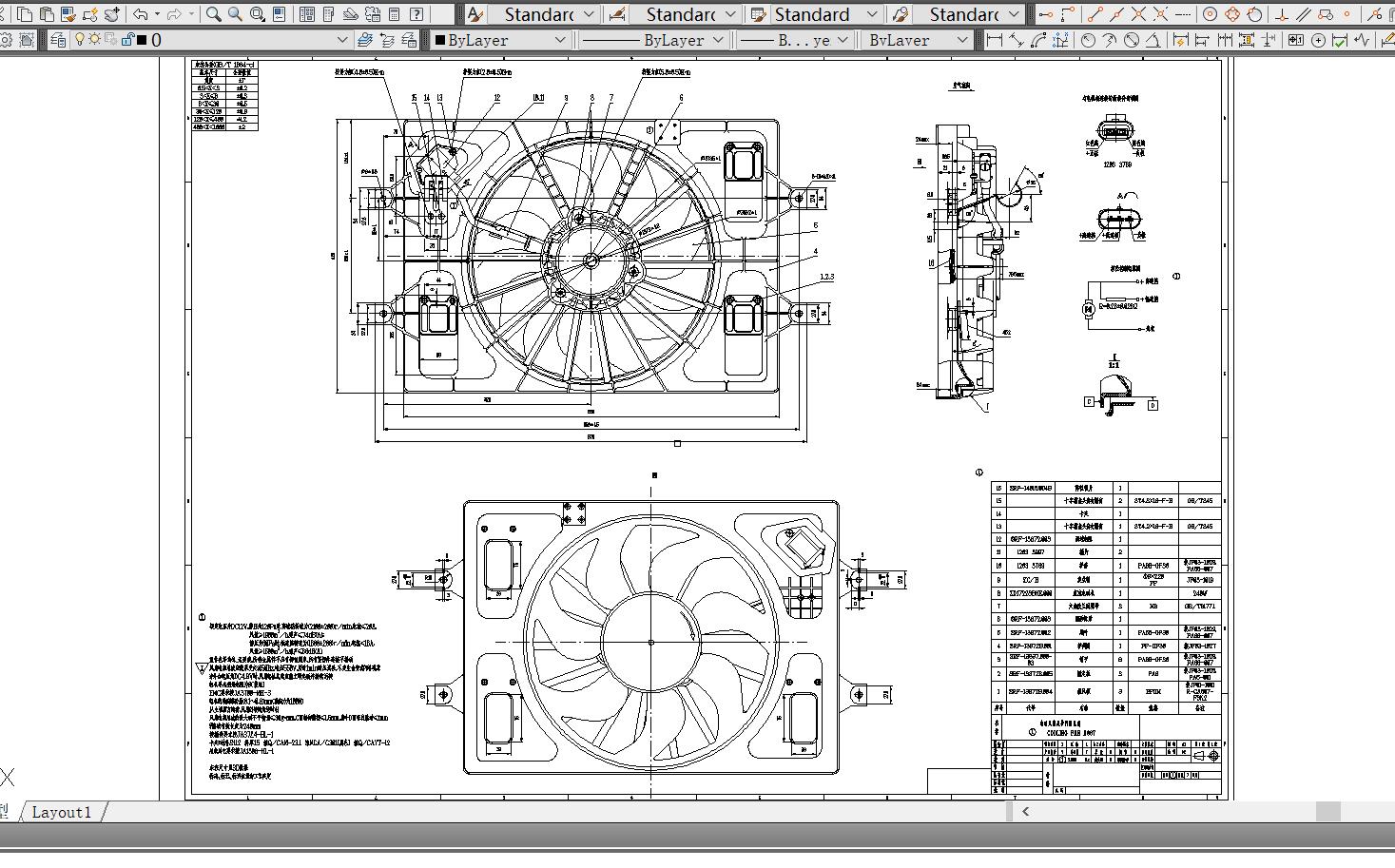Screen dimensions: 1395x868
Task: Click the Copy icon in the Standard toolbar
Action: 26,14
